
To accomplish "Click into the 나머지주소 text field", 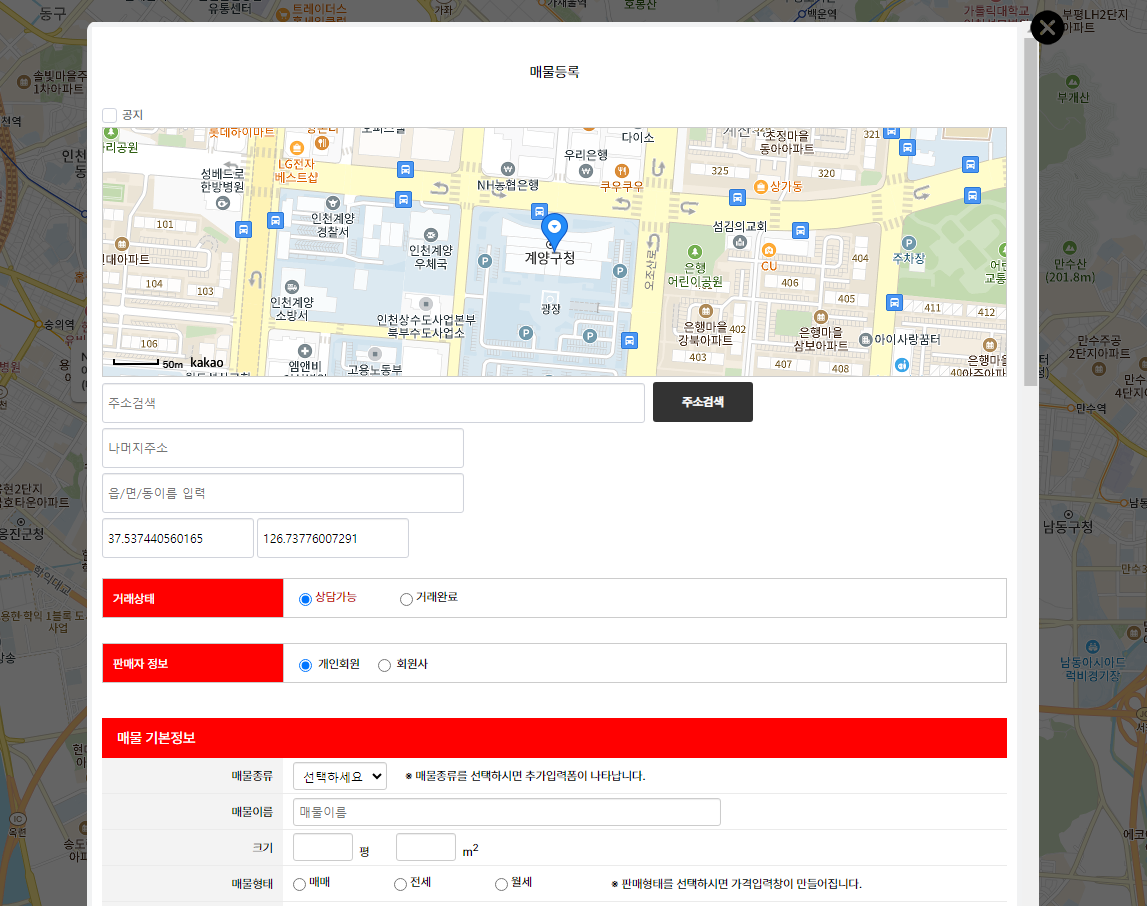I will [283, 448].
